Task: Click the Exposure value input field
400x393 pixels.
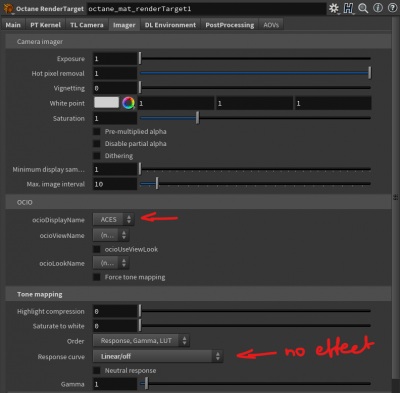Action: [115, 59]
